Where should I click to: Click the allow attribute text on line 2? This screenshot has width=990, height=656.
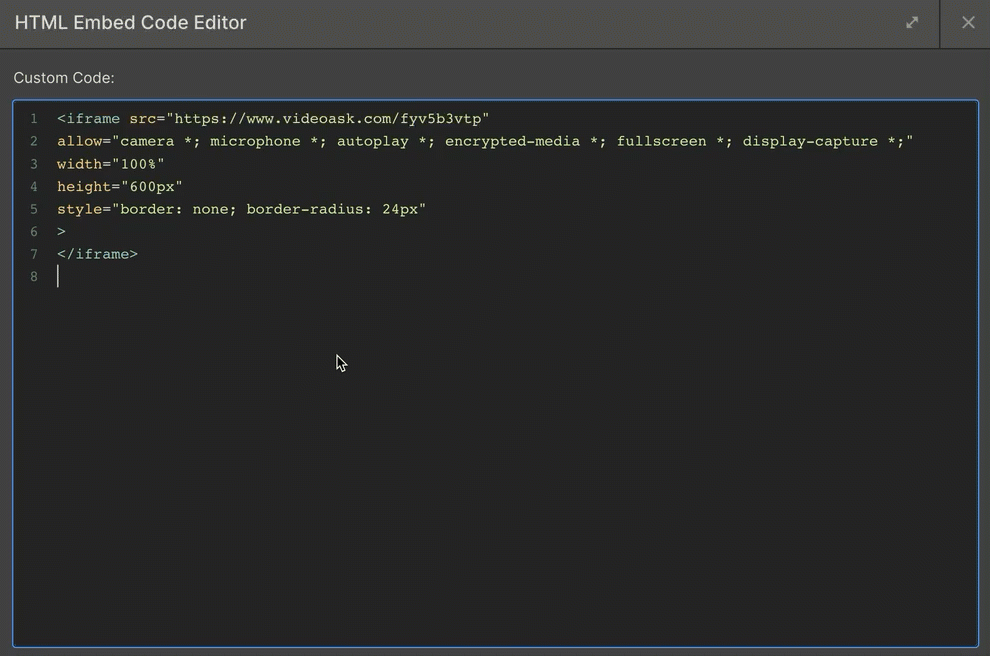coord(485,141)
